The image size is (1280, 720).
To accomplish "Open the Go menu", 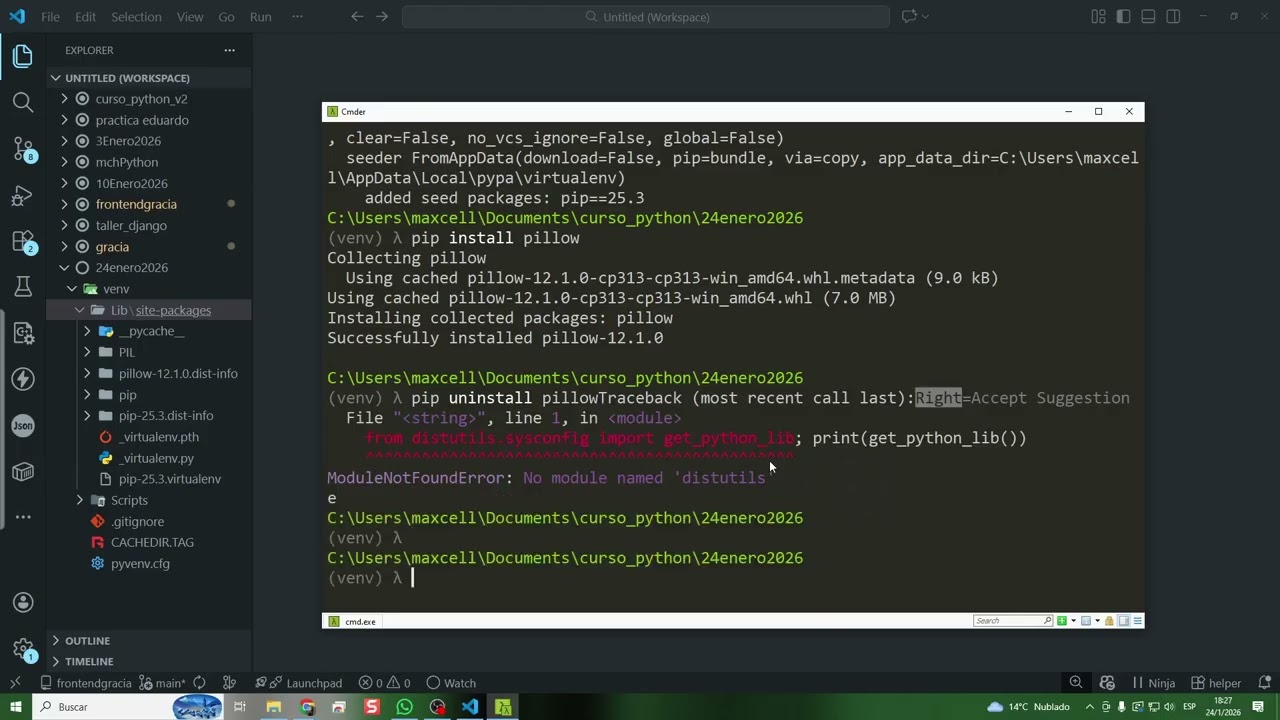I will [226, 17].
